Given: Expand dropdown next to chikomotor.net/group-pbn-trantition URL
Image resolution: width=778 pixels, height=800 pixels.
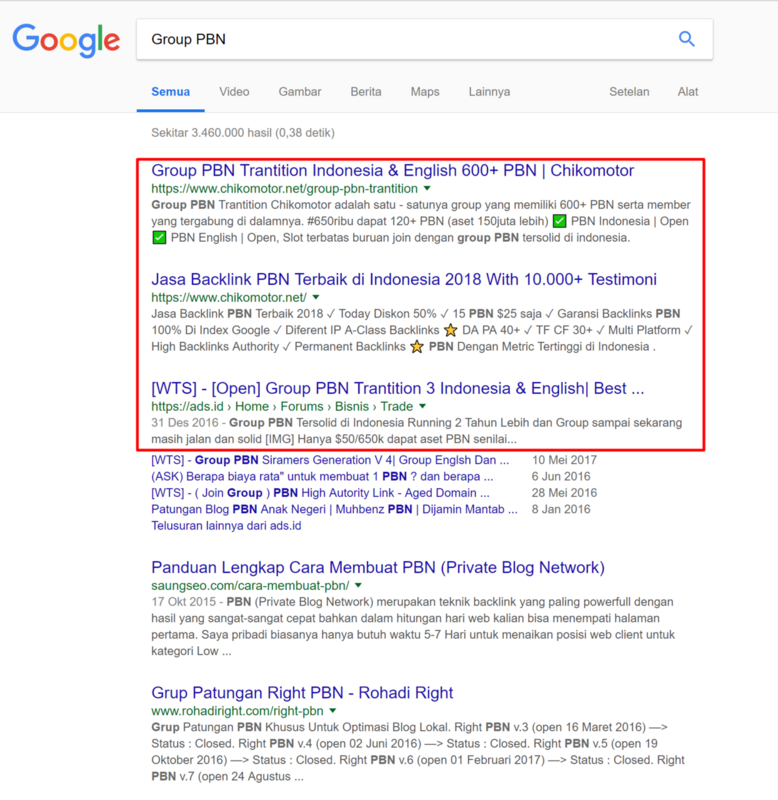Looking at the screenshot, I should (427, 188).
